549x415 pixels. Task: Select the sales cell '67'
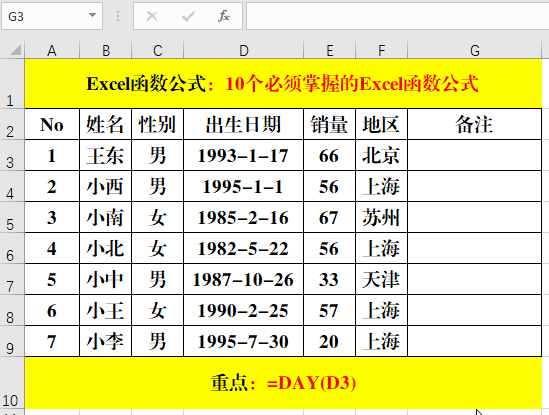pos(329,217)
